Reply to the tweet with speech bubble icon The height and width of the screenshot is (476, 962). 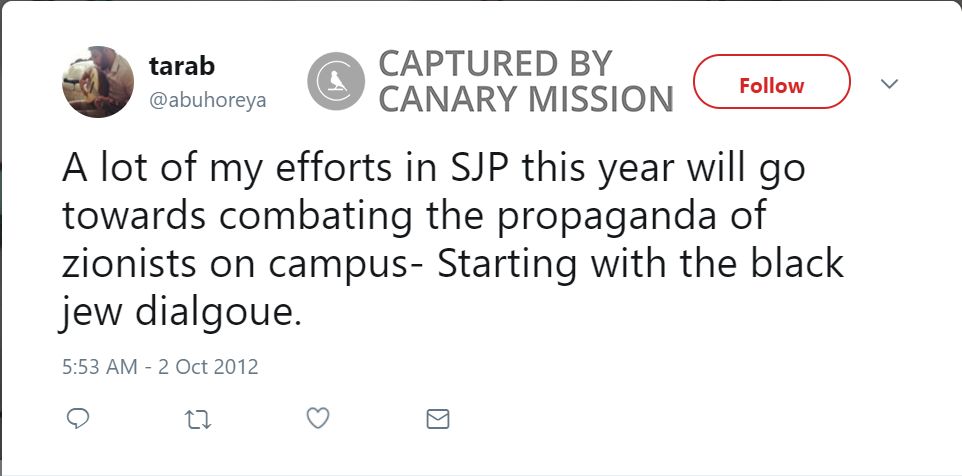coord(78,419)
